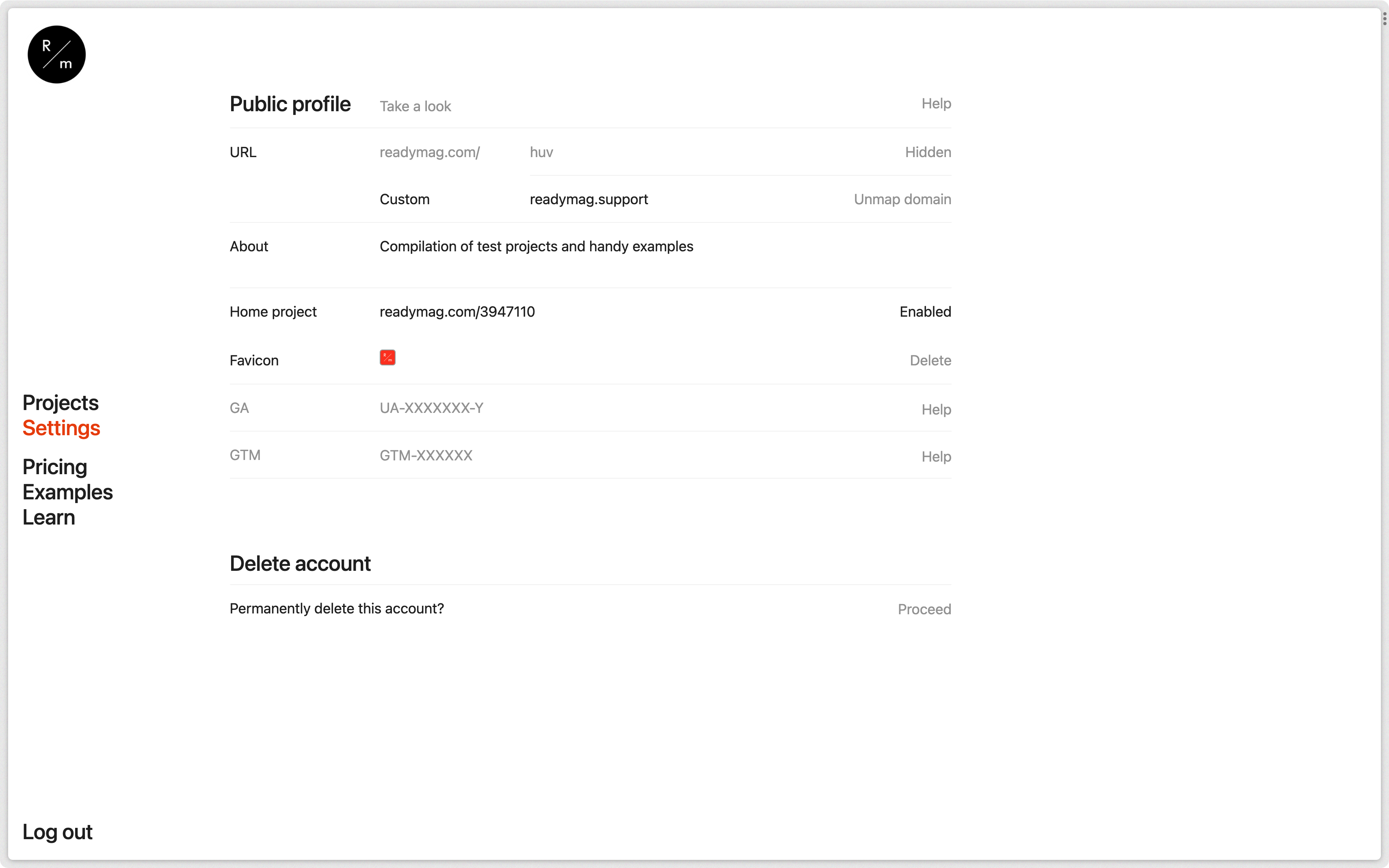Open Help for Public profile

[x=936, y=104]
